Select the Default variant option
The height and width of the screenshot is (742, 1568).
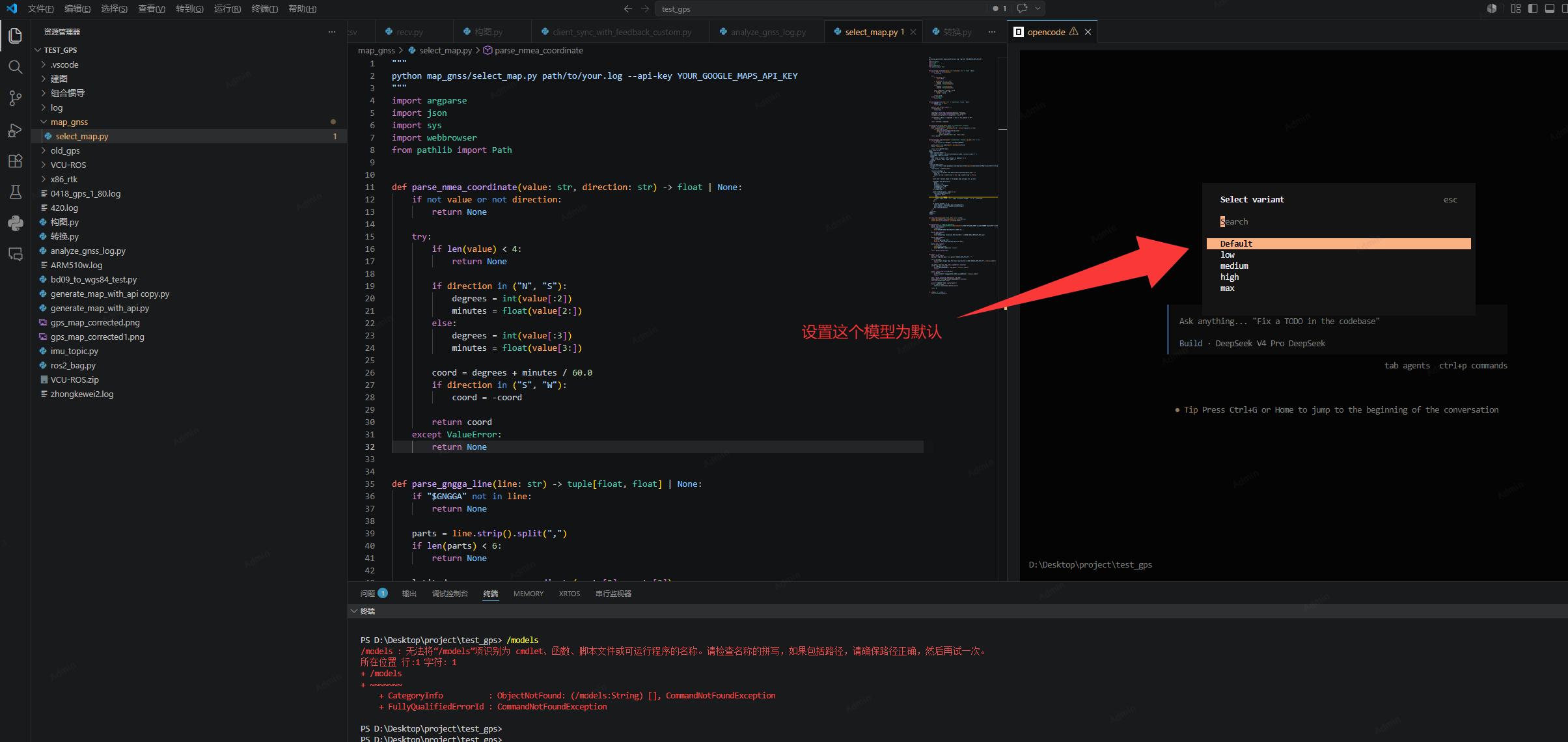point(1338,243)
